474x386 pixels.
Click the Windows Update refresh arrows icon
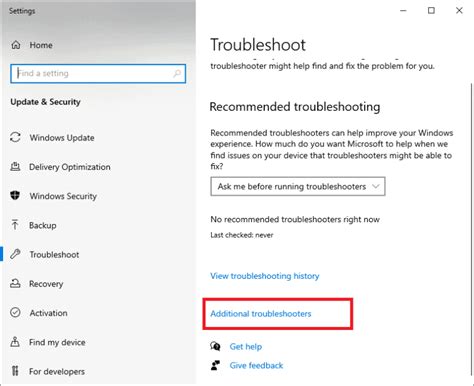pos(15,137)
